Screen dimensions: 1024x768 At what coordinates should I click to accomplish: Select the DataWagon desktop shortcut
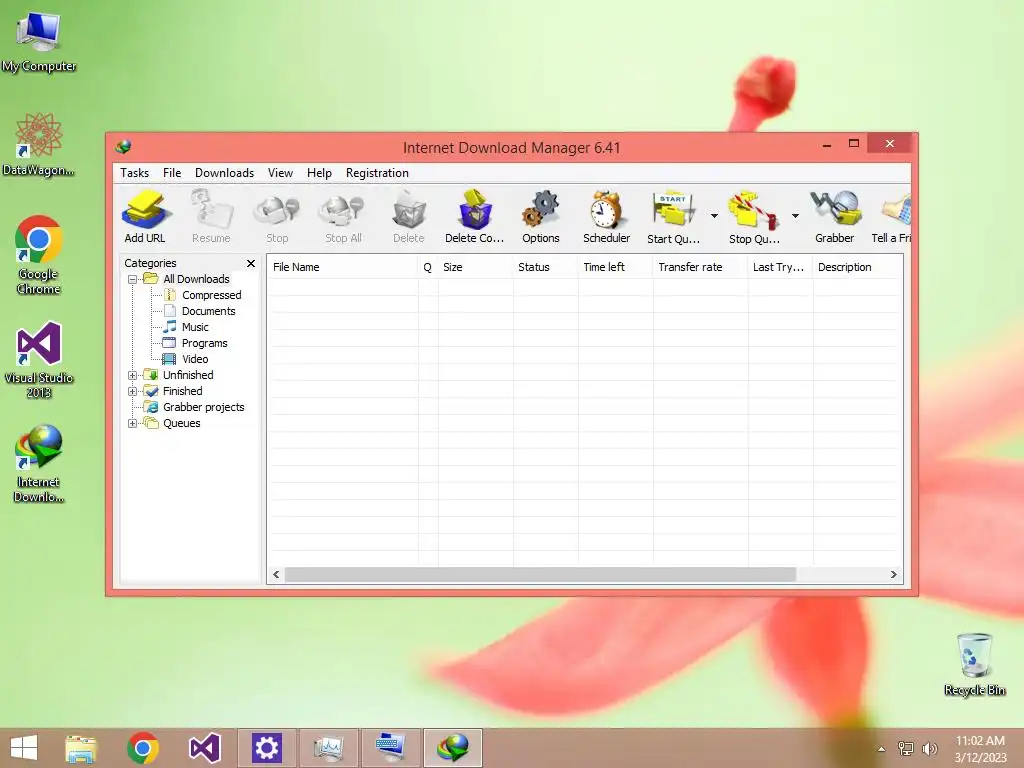pos(39,145)
